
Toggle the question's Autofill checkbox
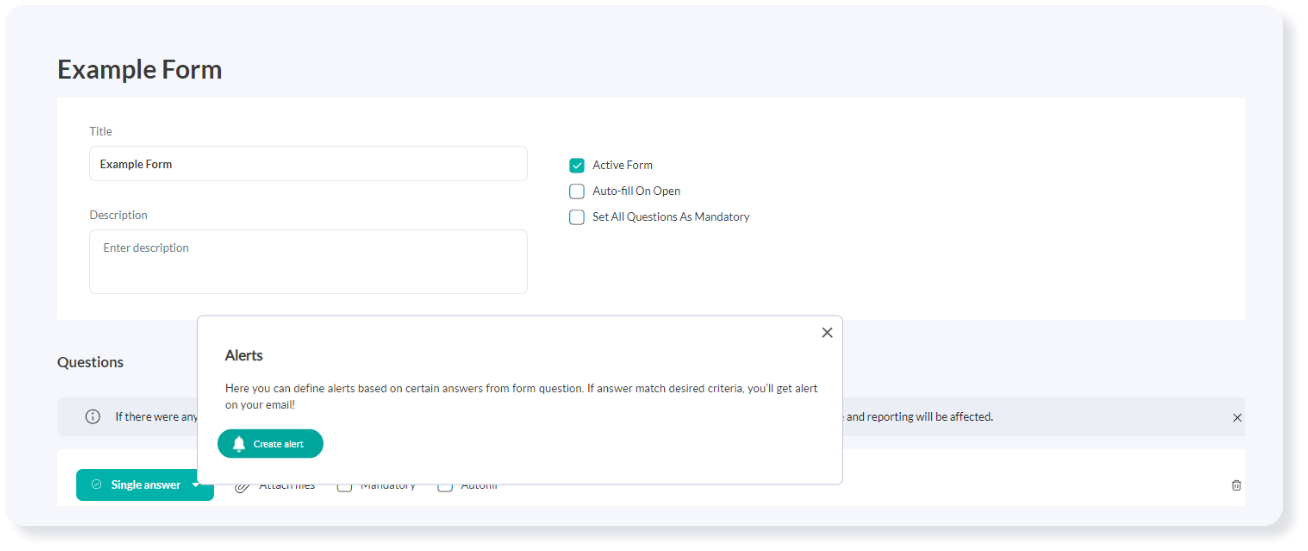(446, 487)
